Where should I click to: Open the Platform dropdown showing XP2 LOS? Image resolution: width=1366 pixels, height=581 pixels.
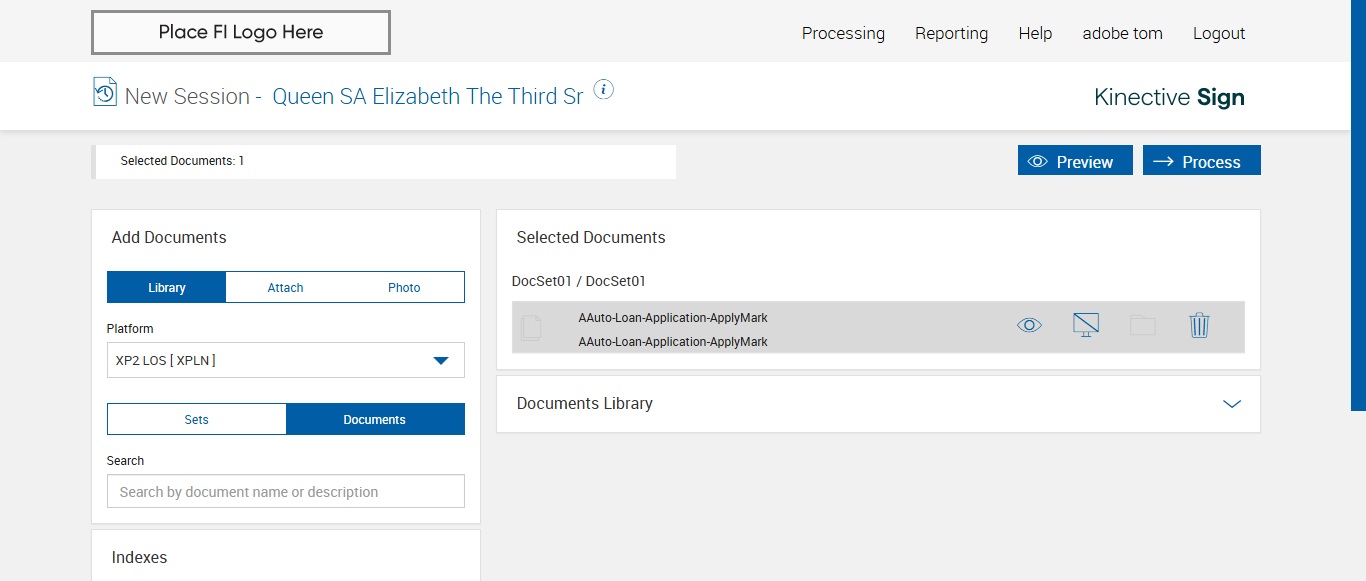285,360
